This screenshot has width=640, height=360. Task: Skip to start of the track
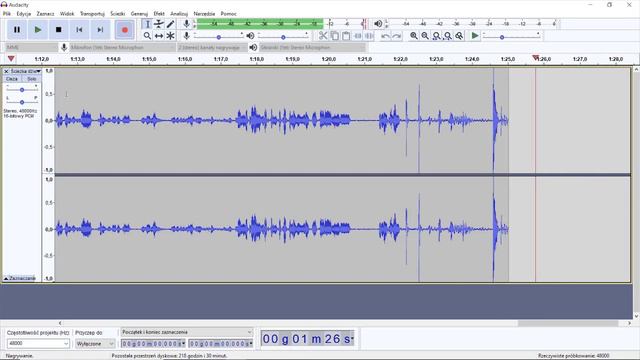[79, 30]
